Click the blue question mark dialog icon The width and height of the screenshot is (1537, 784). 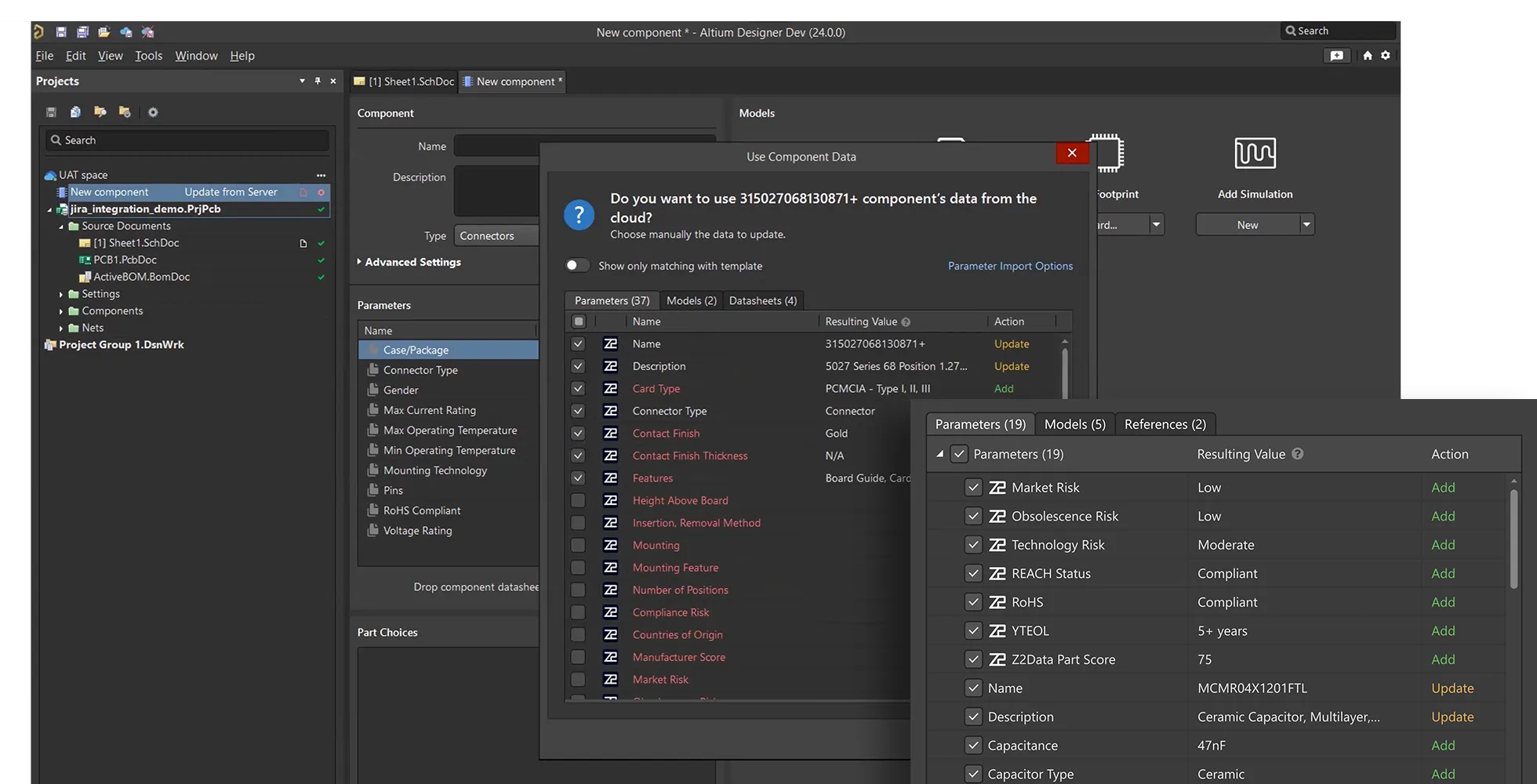(579, 214)
